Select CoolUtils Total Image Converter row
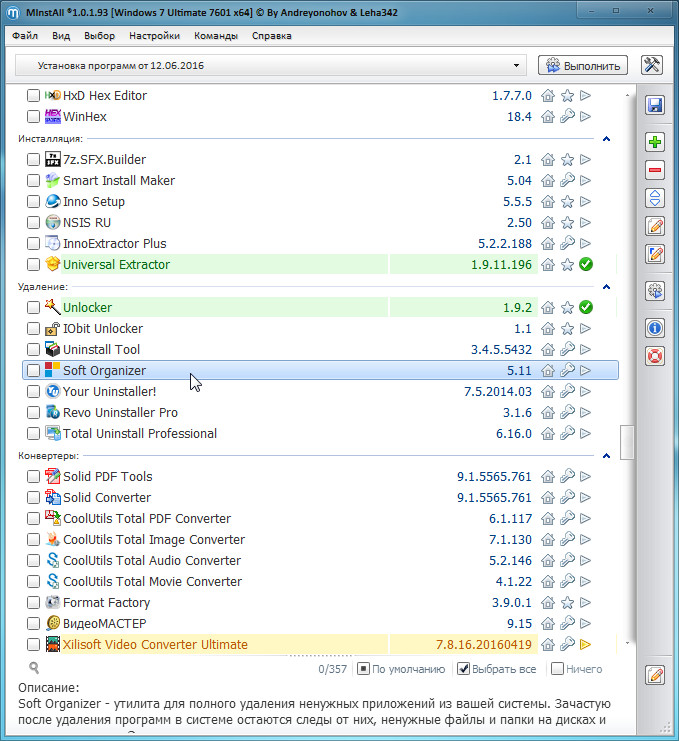The image size is (679, 741). coord(320,540)
